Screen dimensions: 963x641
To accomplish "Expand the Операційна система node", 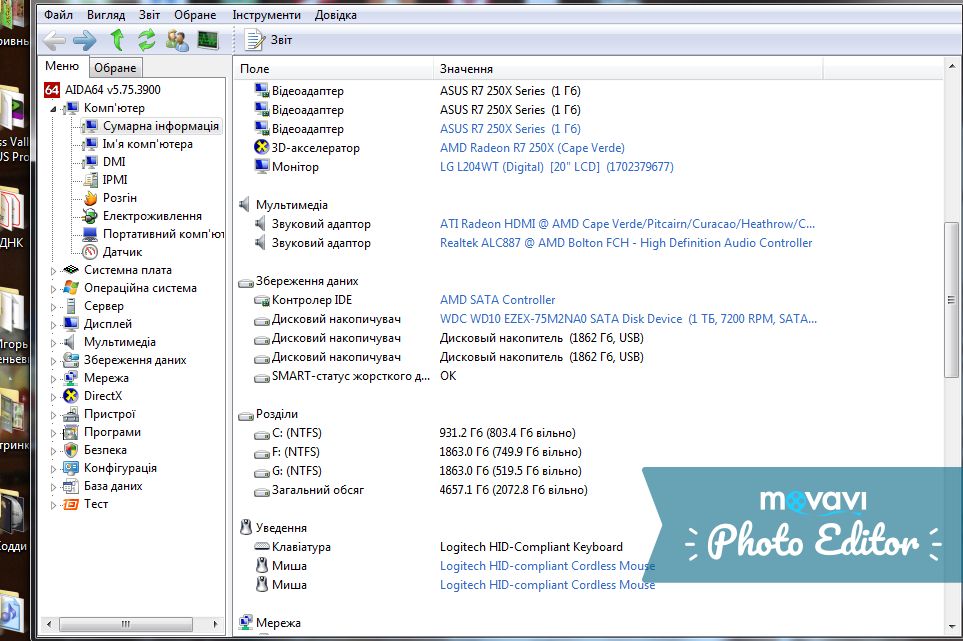I will tap(53, 289).
